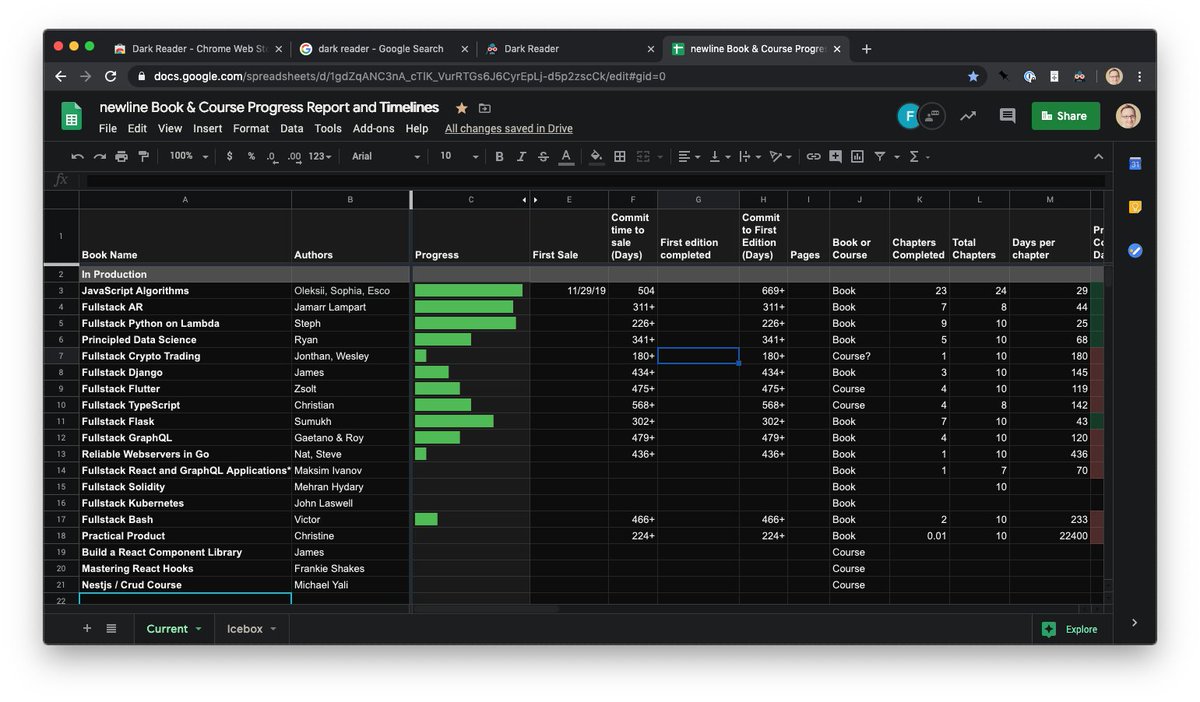Image resolution: width=1200 pixels, height=702 pixels.
Task: Add a new sheet with the plus icon
Action: pos(87,628)
